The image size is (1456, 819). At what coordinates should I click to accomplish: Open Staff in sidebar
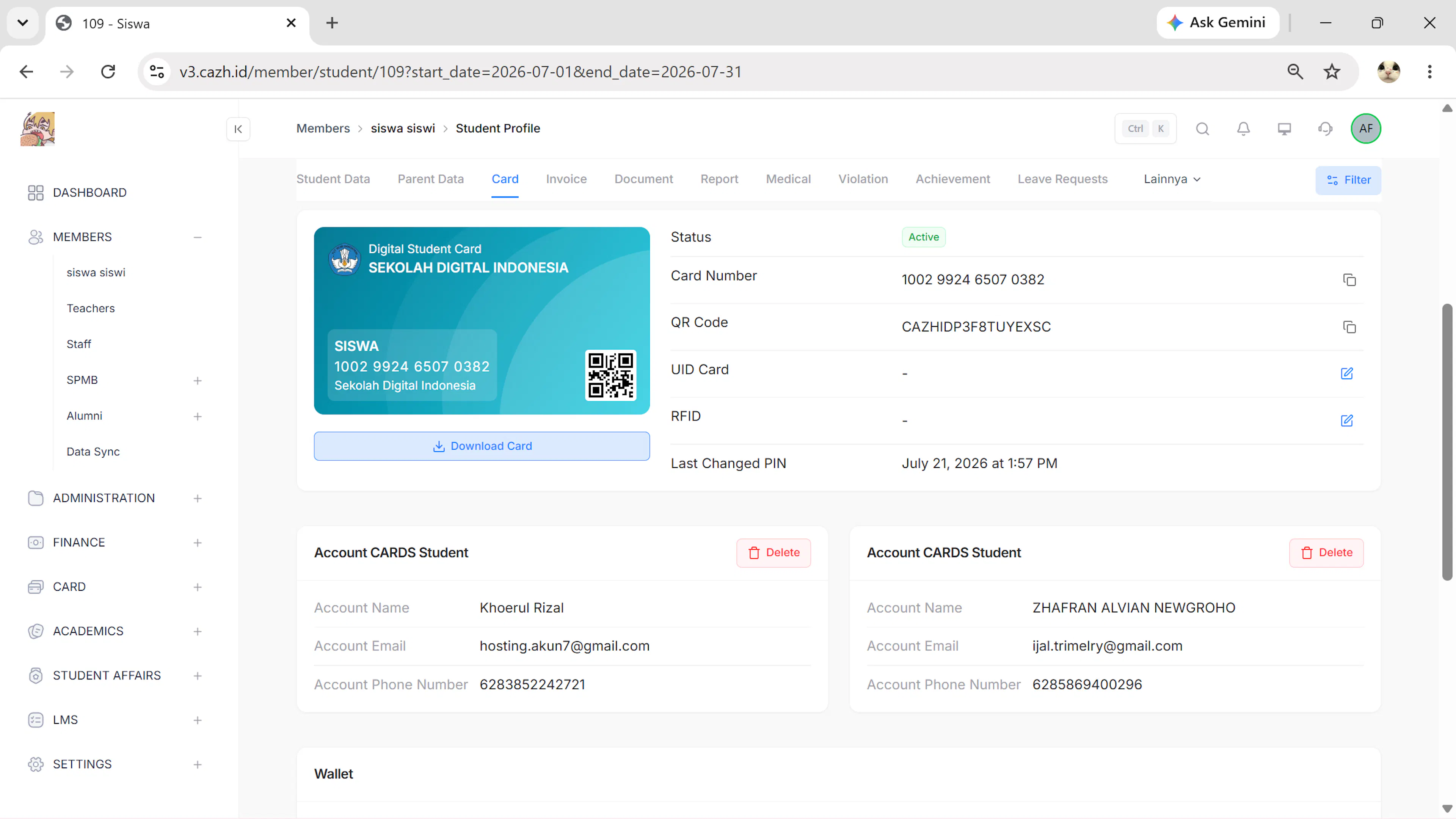point(78,344)
